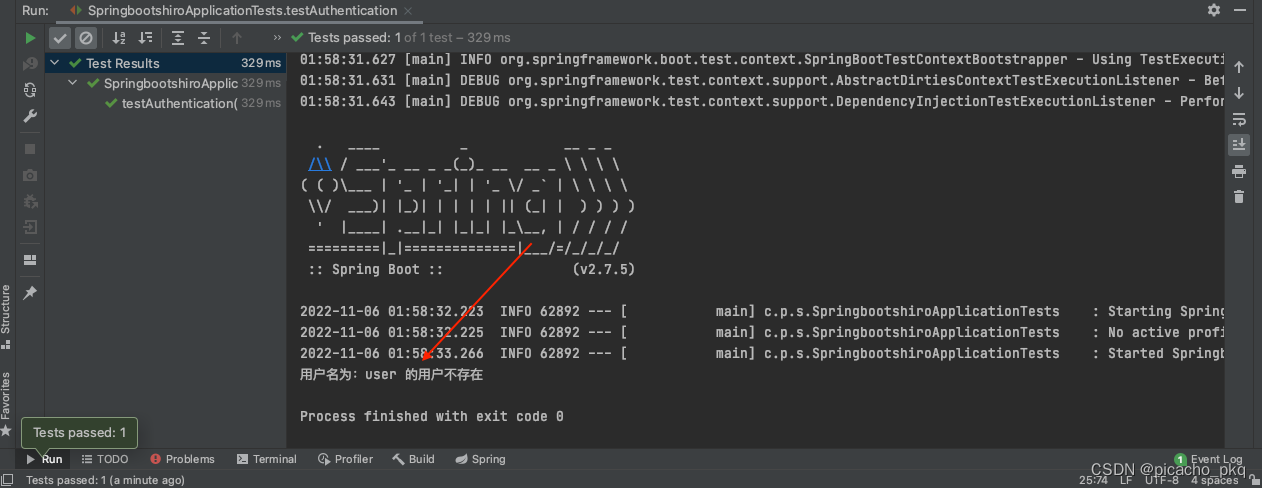
Task: Open the Run tool window tab
Action: coord(45,459)
